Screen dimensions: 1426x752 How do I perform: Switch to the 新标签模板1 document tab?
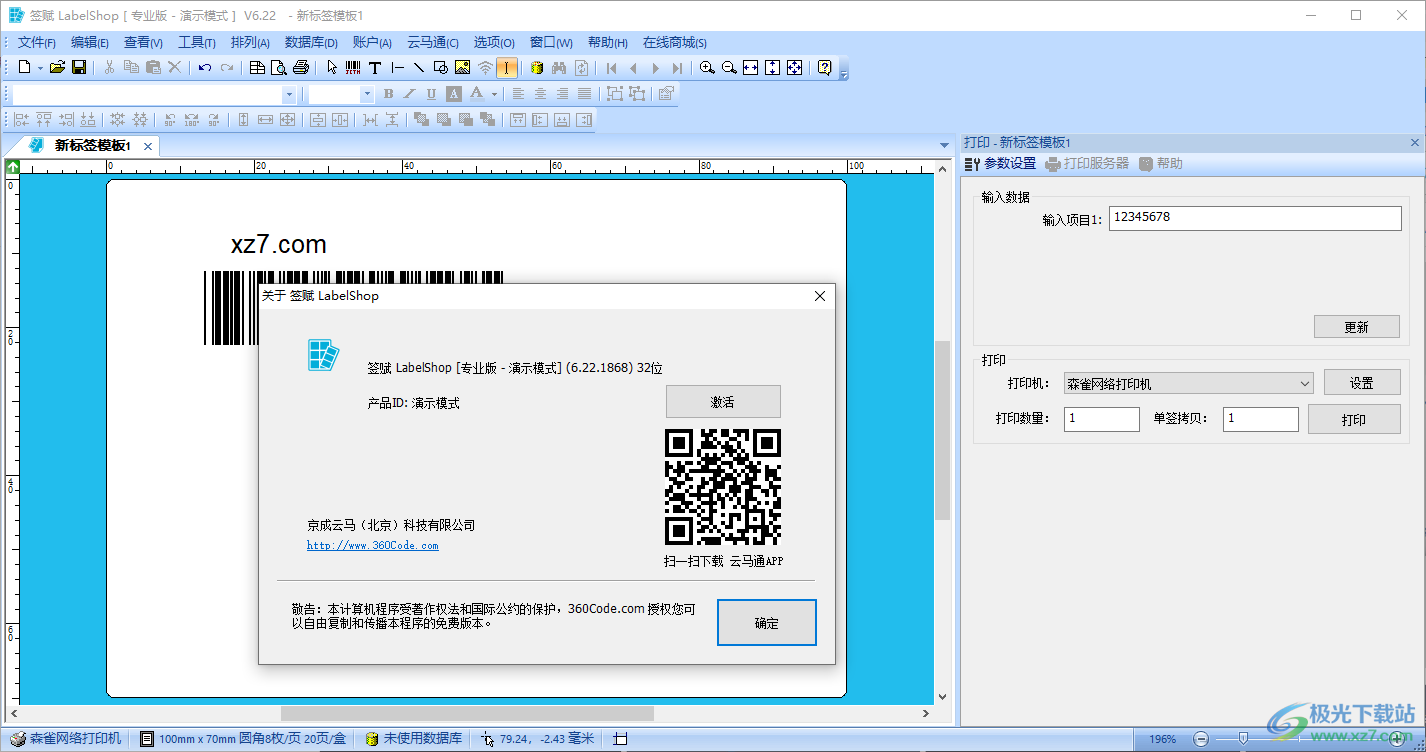coord(92,146)
